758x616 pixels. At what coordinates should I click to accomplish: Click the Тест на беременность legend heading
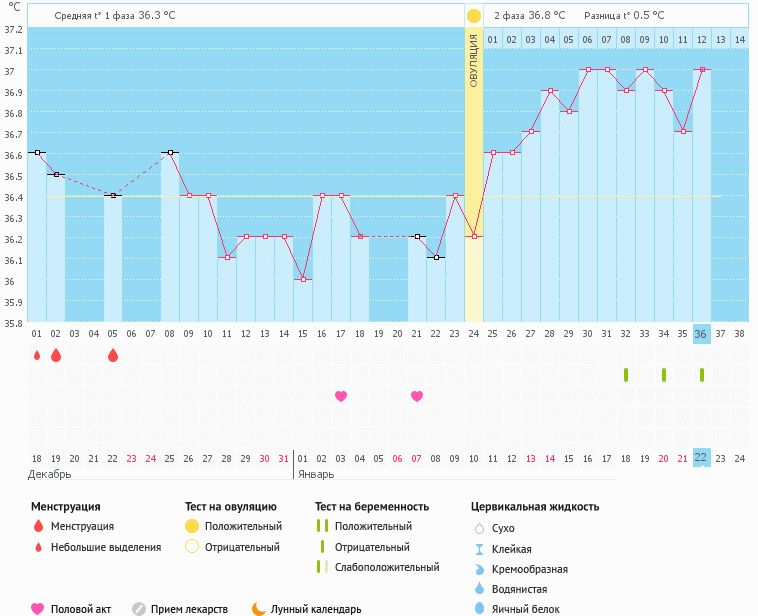[x=372, y=507]
